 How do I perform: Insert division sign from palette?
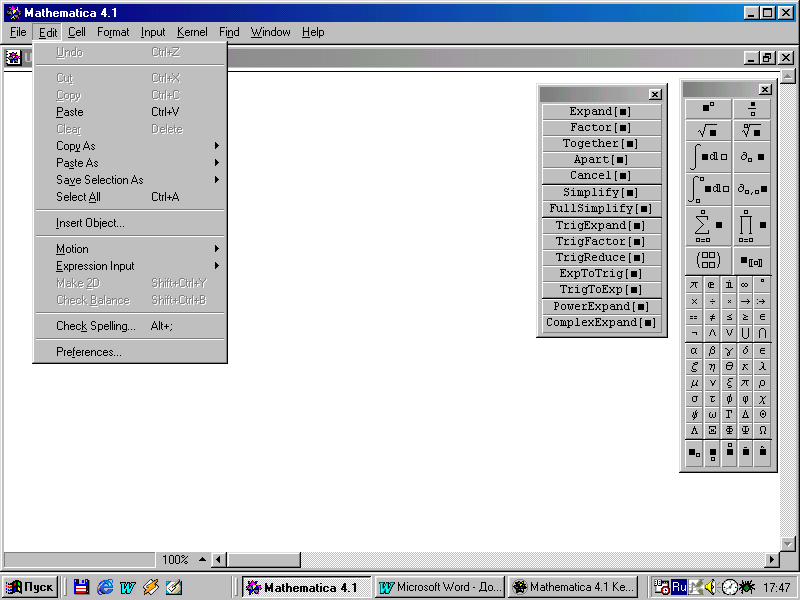(712, 302)
